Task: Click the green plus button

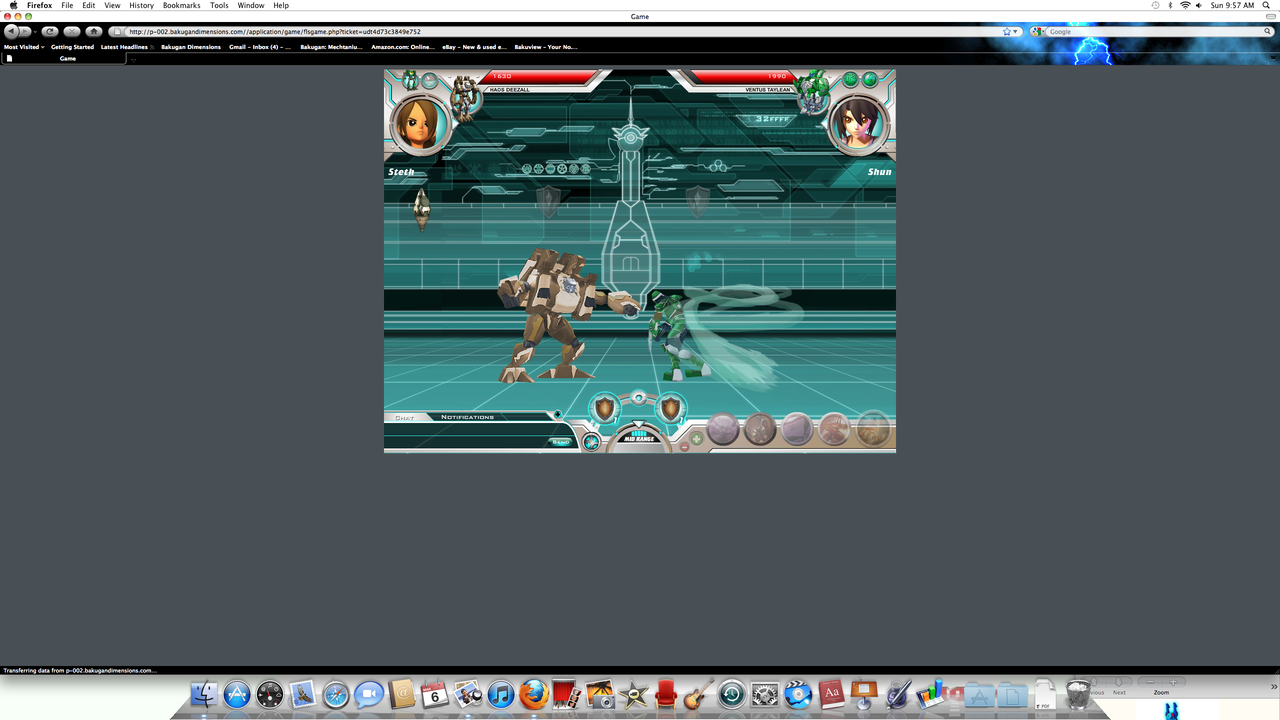Action: (x=697, y=438)
